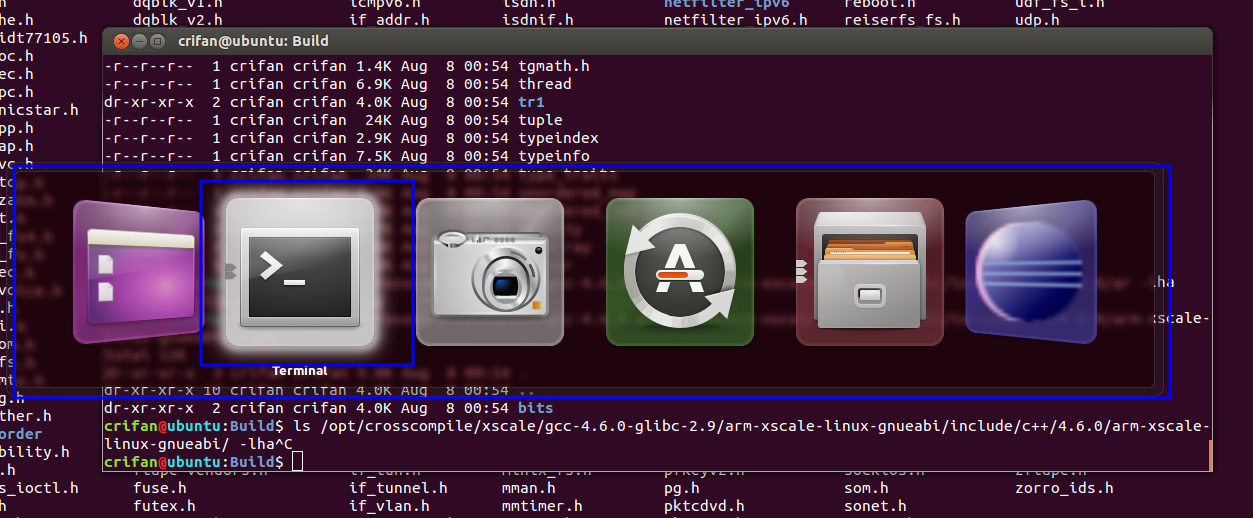Viewport: 1253px width, 518px height.
Task: Click reiserfs_fs.h in the background terminal
Action: [902, 19]
